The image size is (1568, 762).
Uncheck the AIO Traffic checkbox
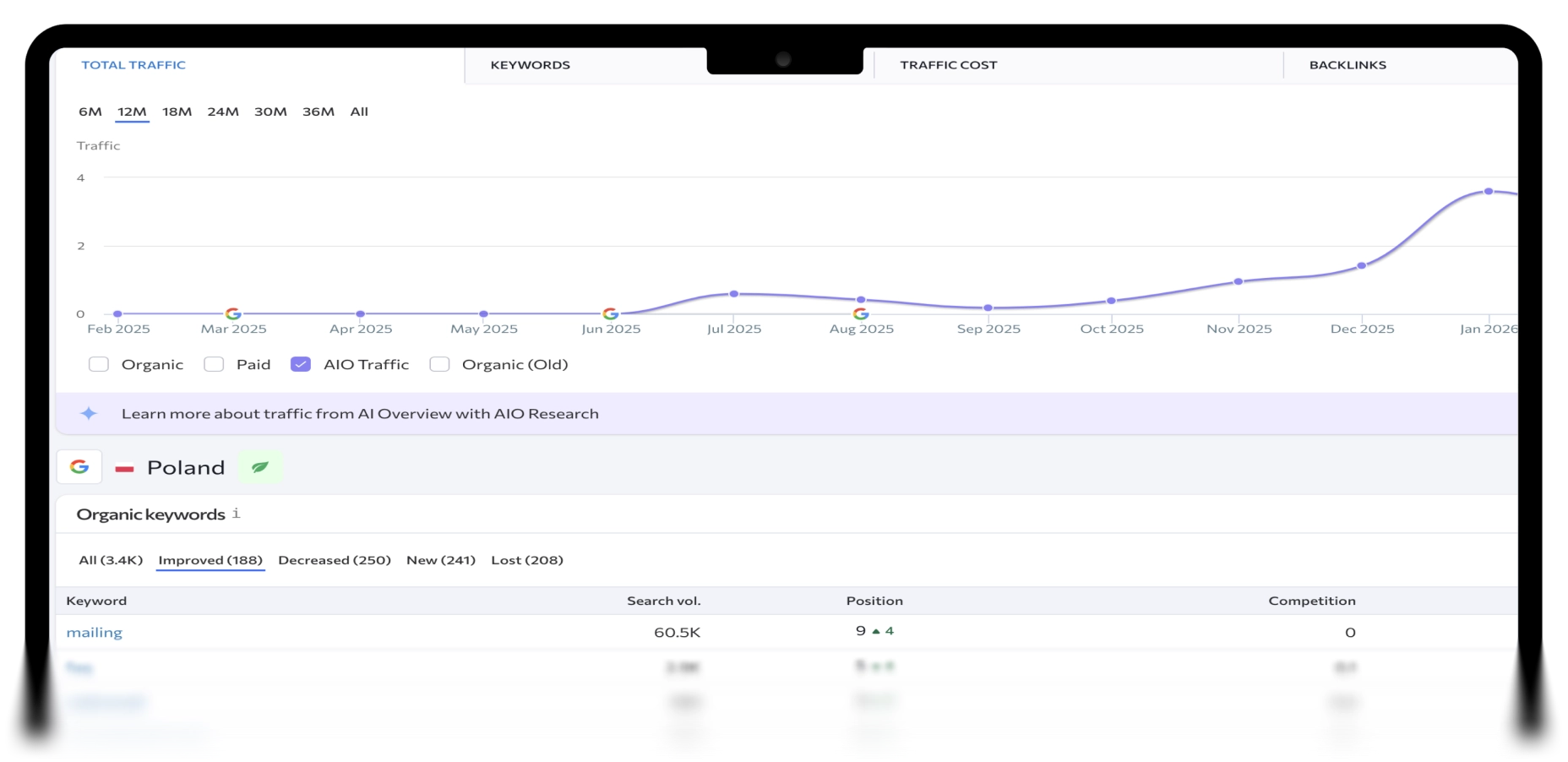[301, 364]
